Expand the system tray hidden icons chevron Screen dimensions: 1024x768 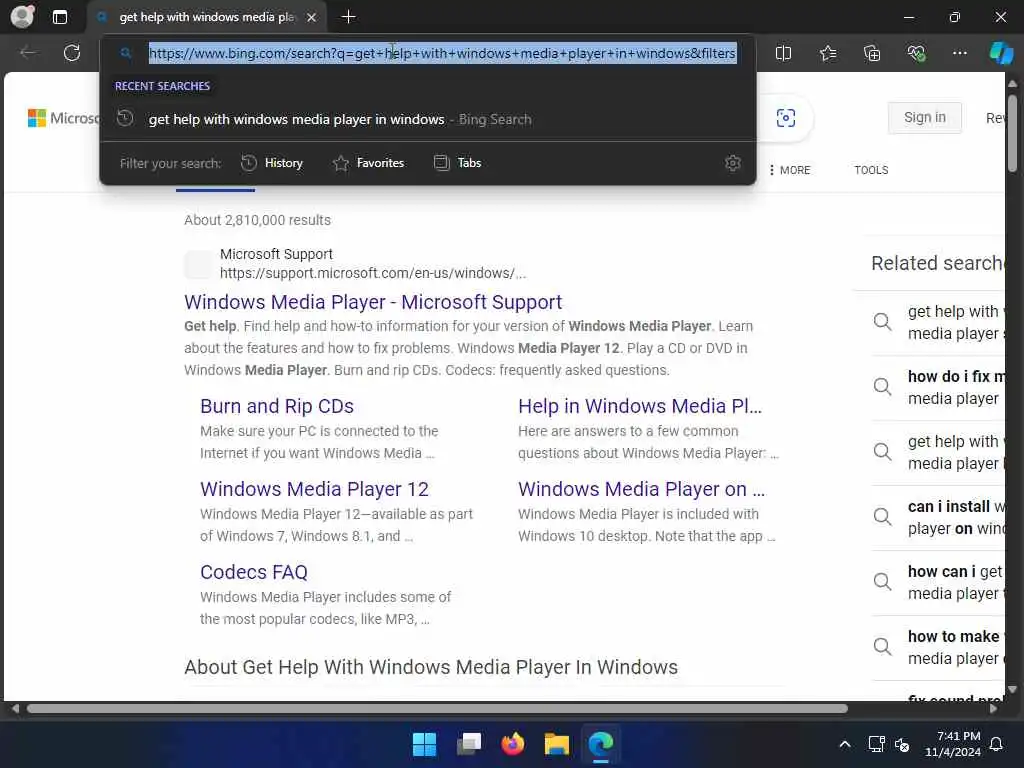(844, 744)
